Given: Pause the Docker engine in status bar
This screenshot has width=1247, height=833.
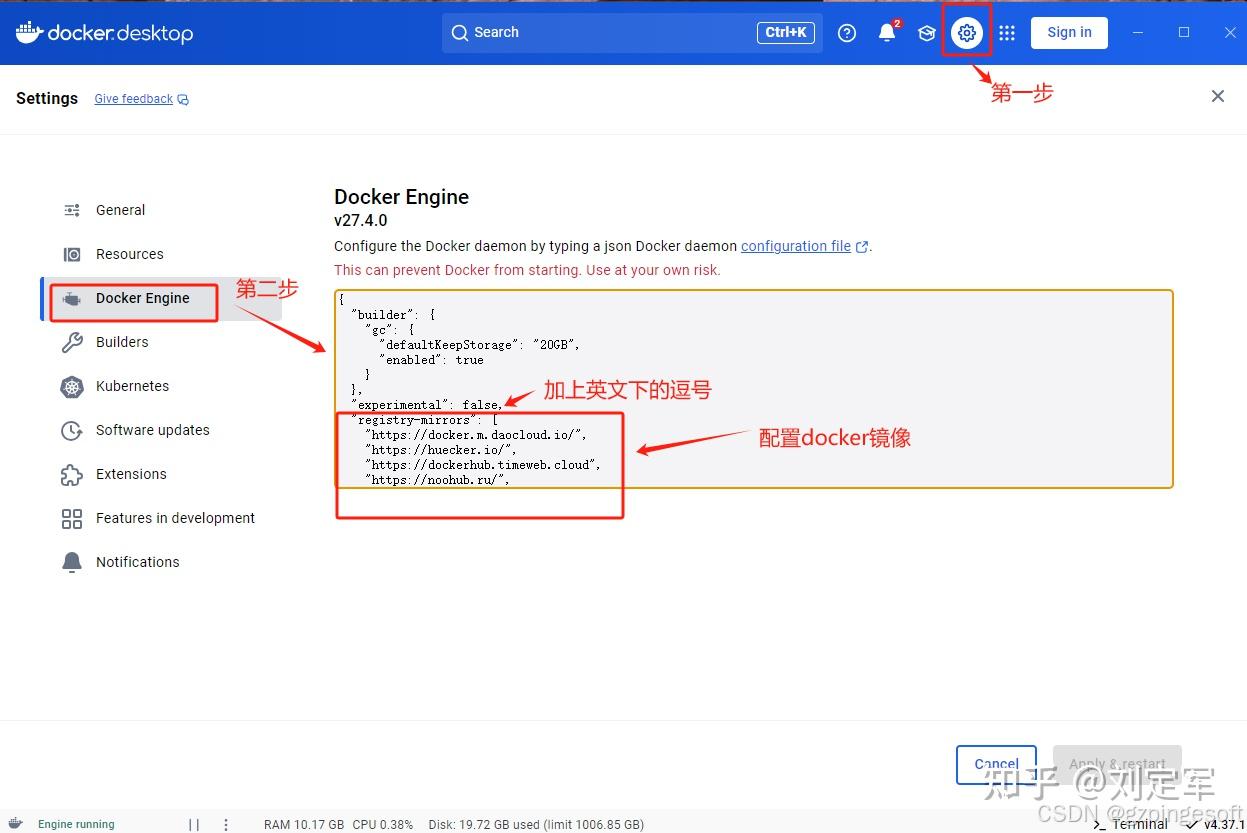Looking at the screenshot, I should [x=194, y=825].
